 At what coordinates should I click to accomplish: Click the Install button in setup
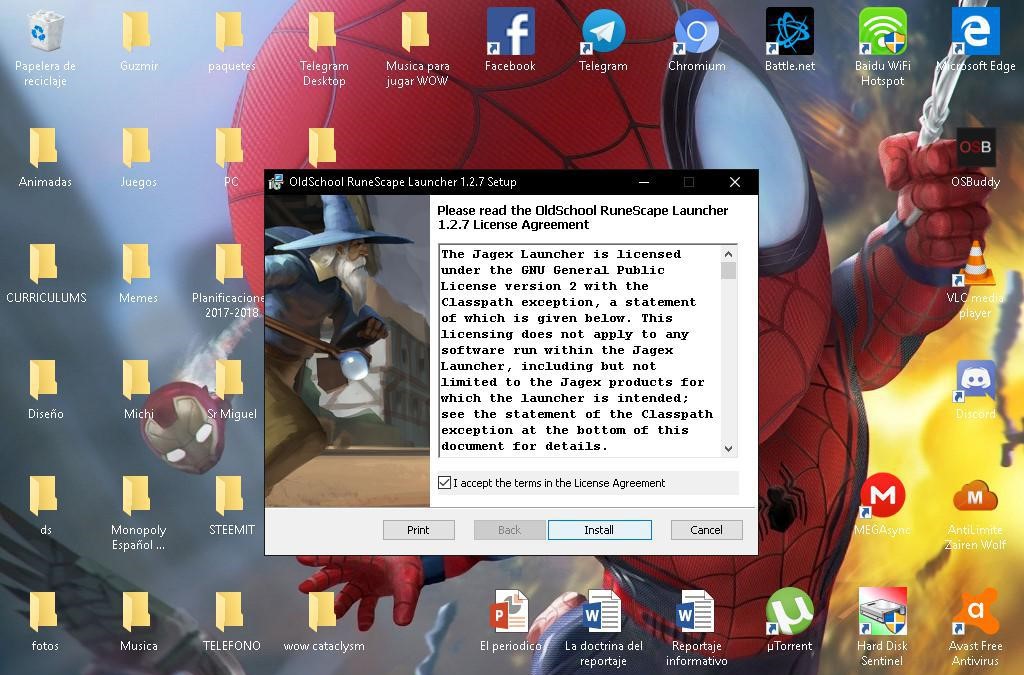click(600, 530)
